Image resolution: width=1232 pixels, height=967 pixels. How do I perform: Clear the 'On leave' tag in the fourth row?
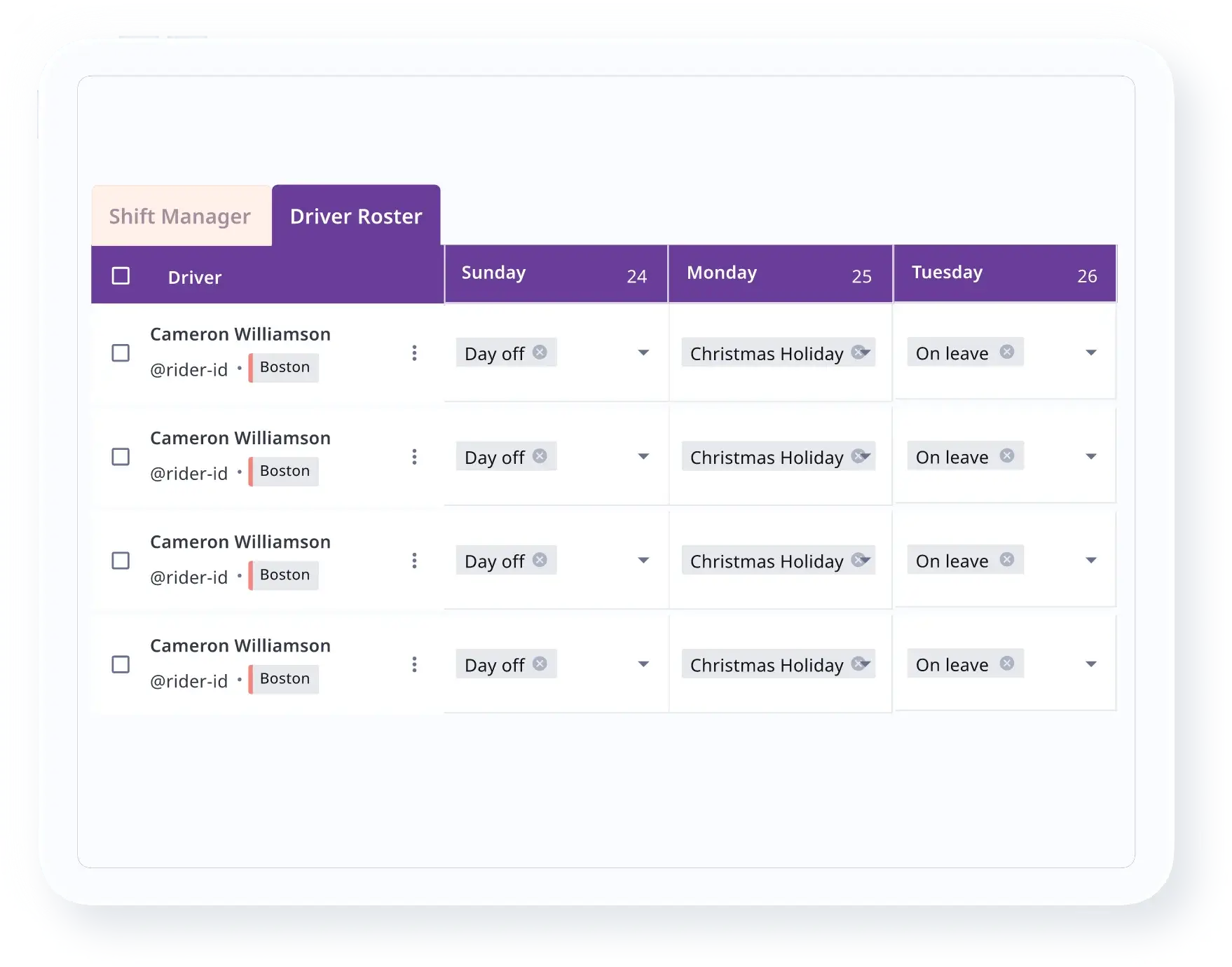click(1006, 664)
